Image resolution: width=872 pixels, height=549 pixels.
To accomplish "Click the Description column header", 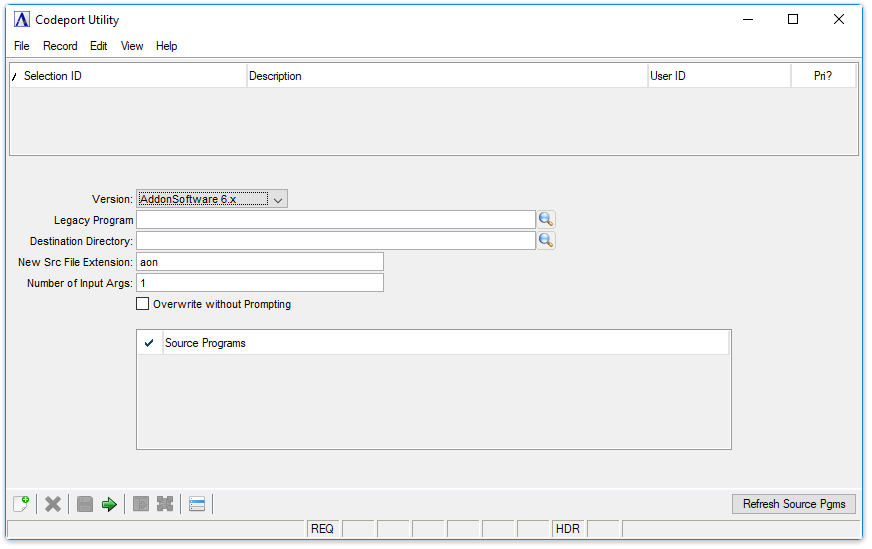I will 447,76.
